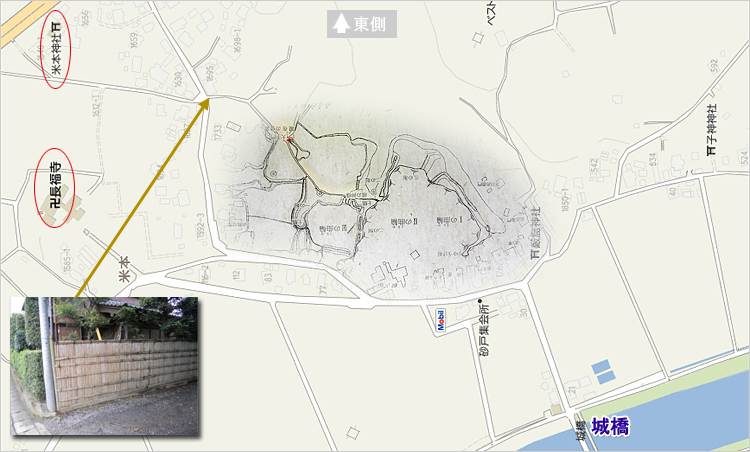Click the Mobil gas station icon
750x452 pixels.
coord(439,320)
